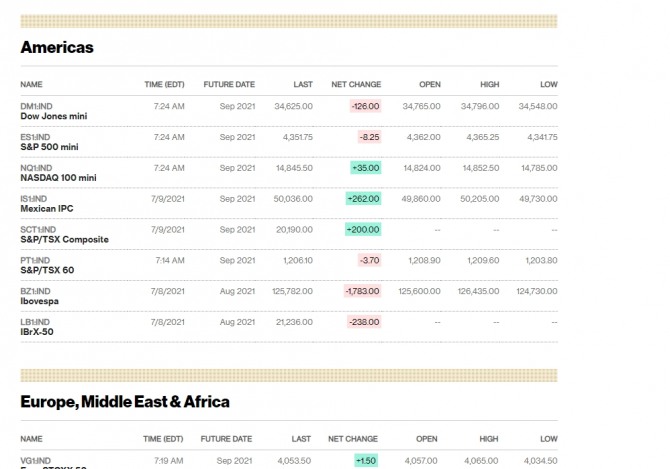
Task: Open the S&P/TSX Composite link
Action: click(64, 240)
